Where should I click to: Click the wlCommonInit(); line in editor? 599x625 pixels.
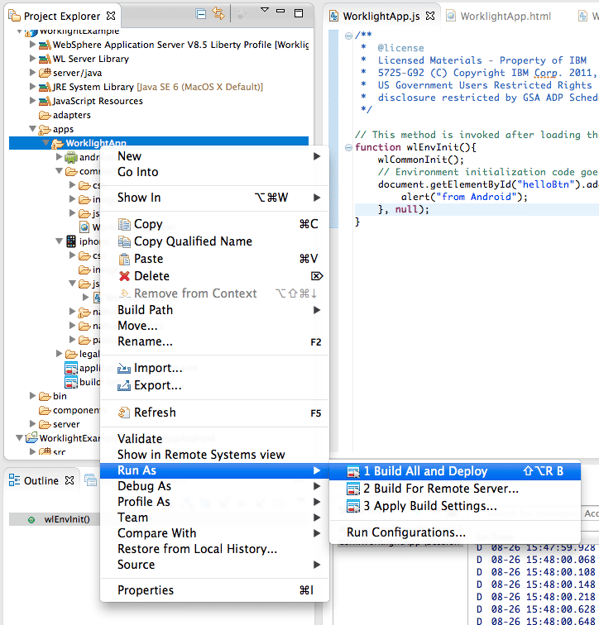pos(421,160)
